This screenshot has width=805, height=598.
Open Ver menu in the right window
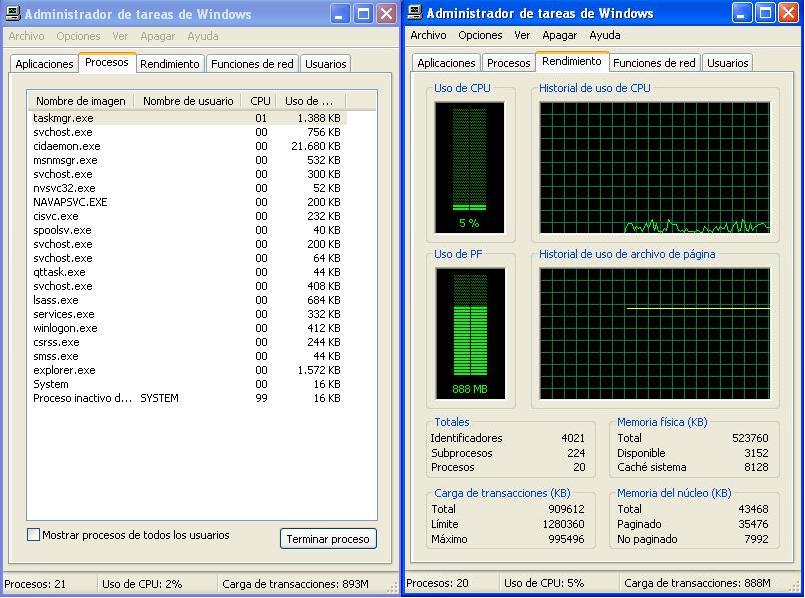[x=522, y=35]
